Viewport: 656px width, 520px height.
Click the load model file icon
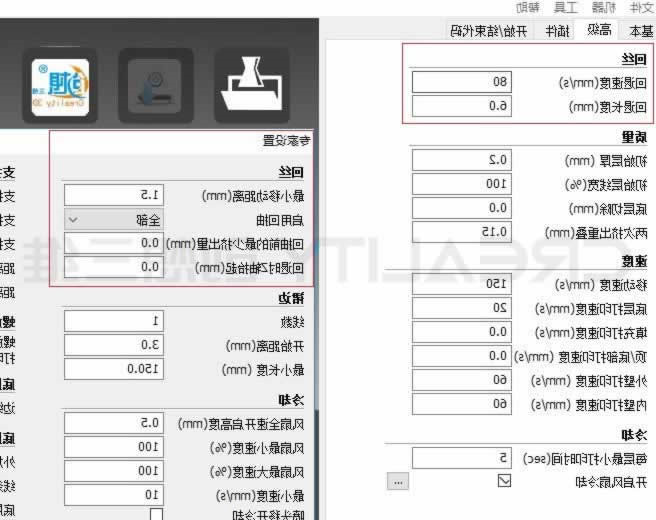tap(252, 86)
